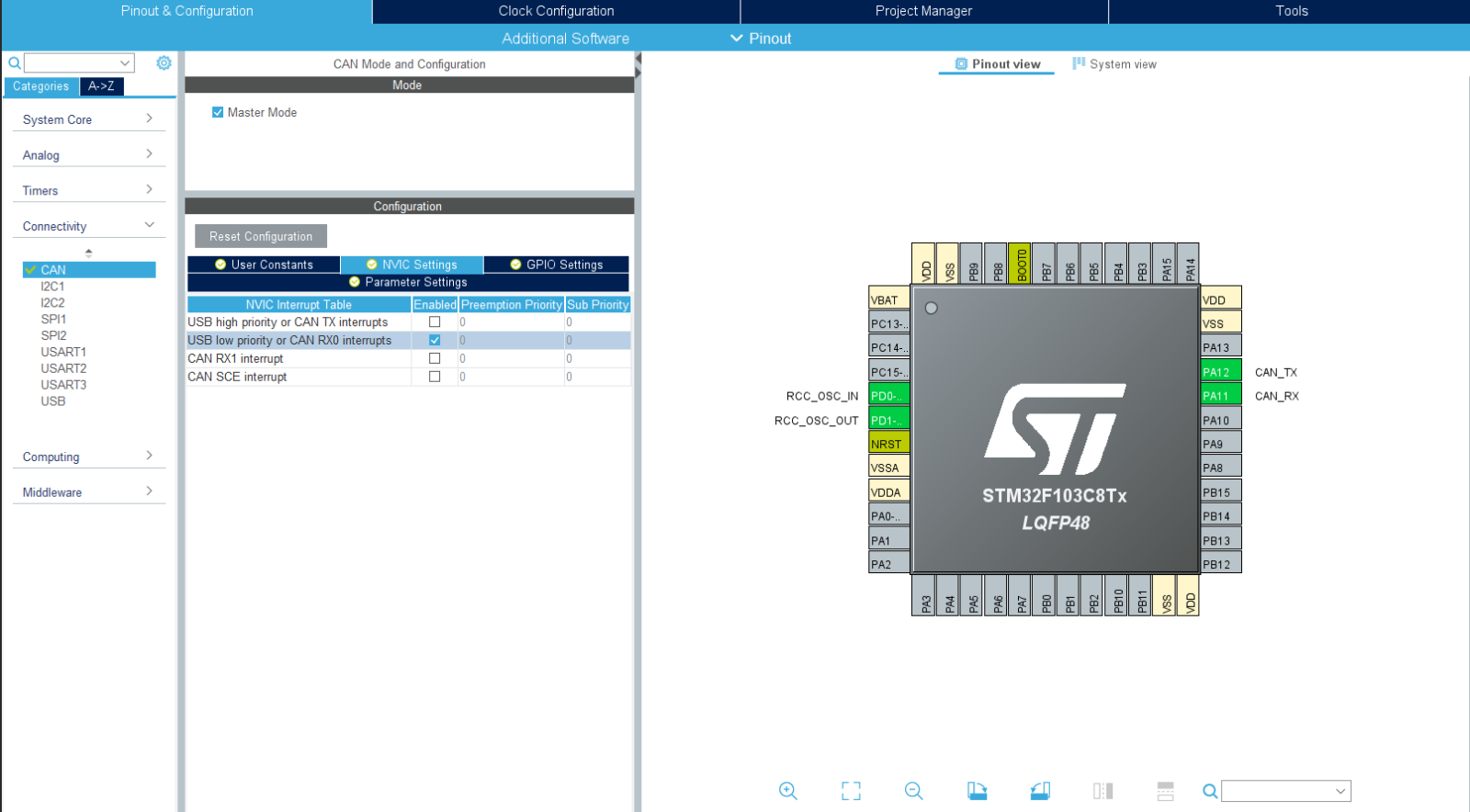Select USART2 in the Connectivity list

(x=63, y=368)
